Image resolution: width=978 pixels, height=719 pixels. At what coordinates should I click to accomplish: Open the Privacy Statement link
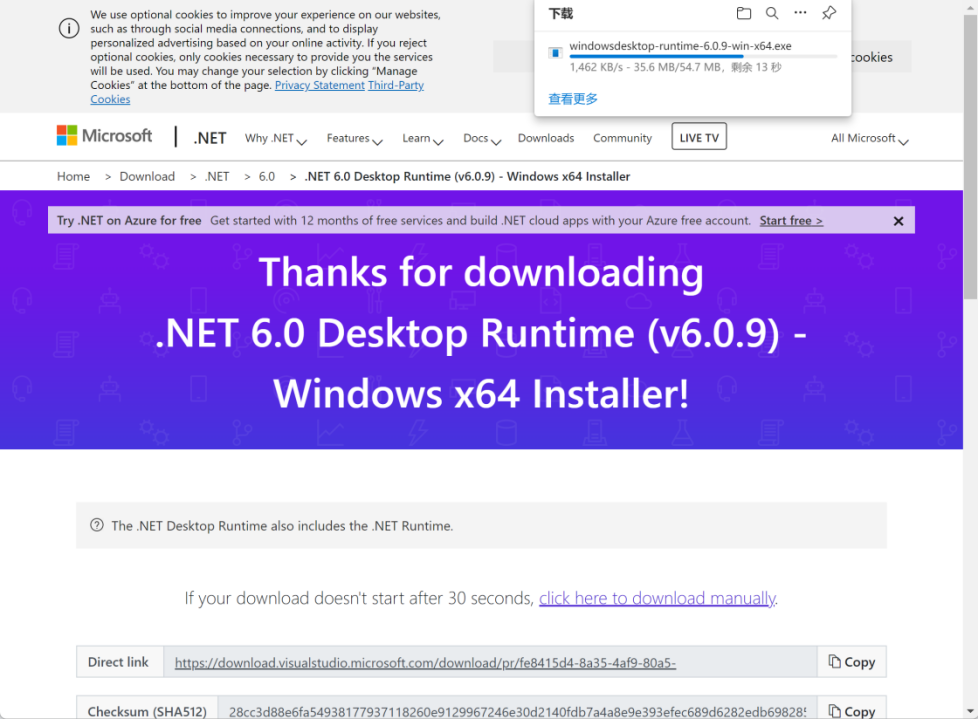point(319,85)
